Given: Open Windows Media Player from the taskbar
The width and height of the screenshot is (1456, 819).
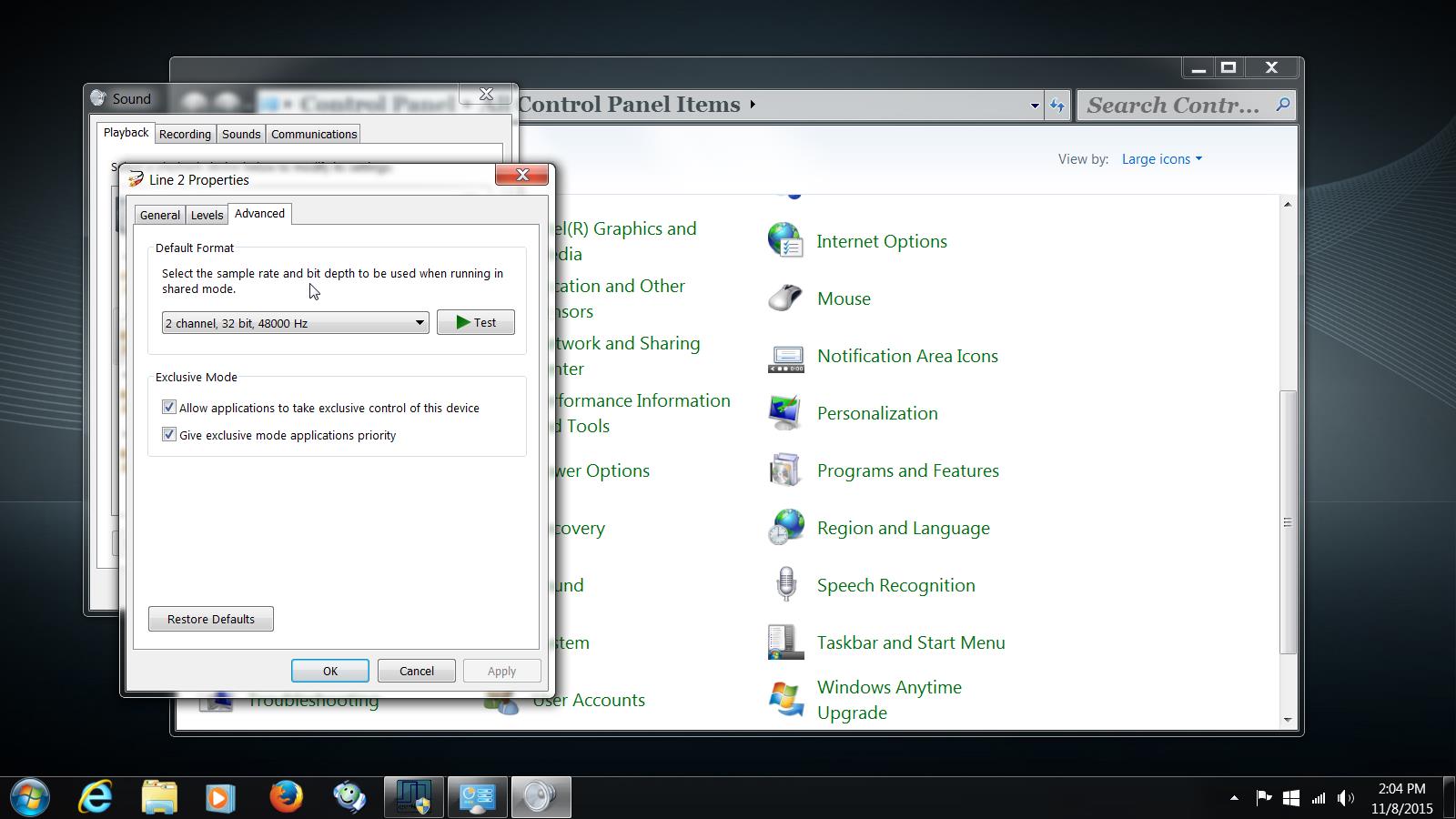Looking at the screenshot, I should 219,798.
